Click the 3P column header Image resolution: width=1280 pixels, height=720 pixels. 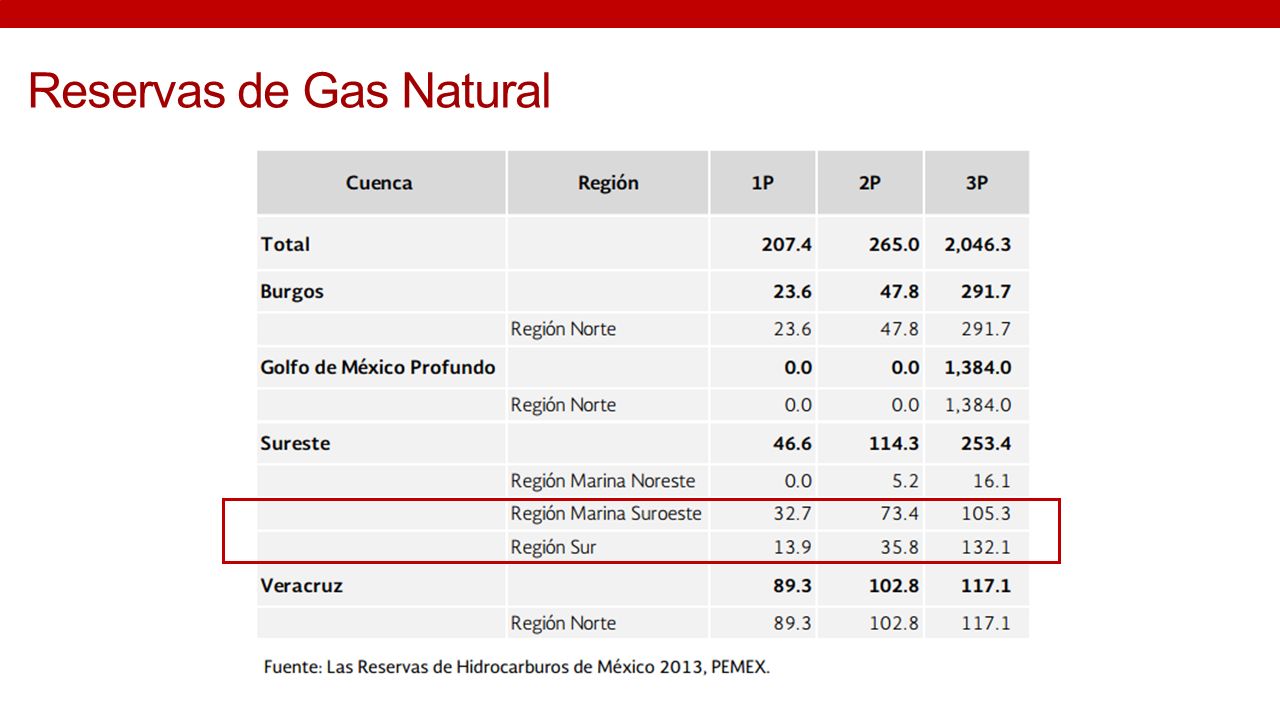coord(977,183)
